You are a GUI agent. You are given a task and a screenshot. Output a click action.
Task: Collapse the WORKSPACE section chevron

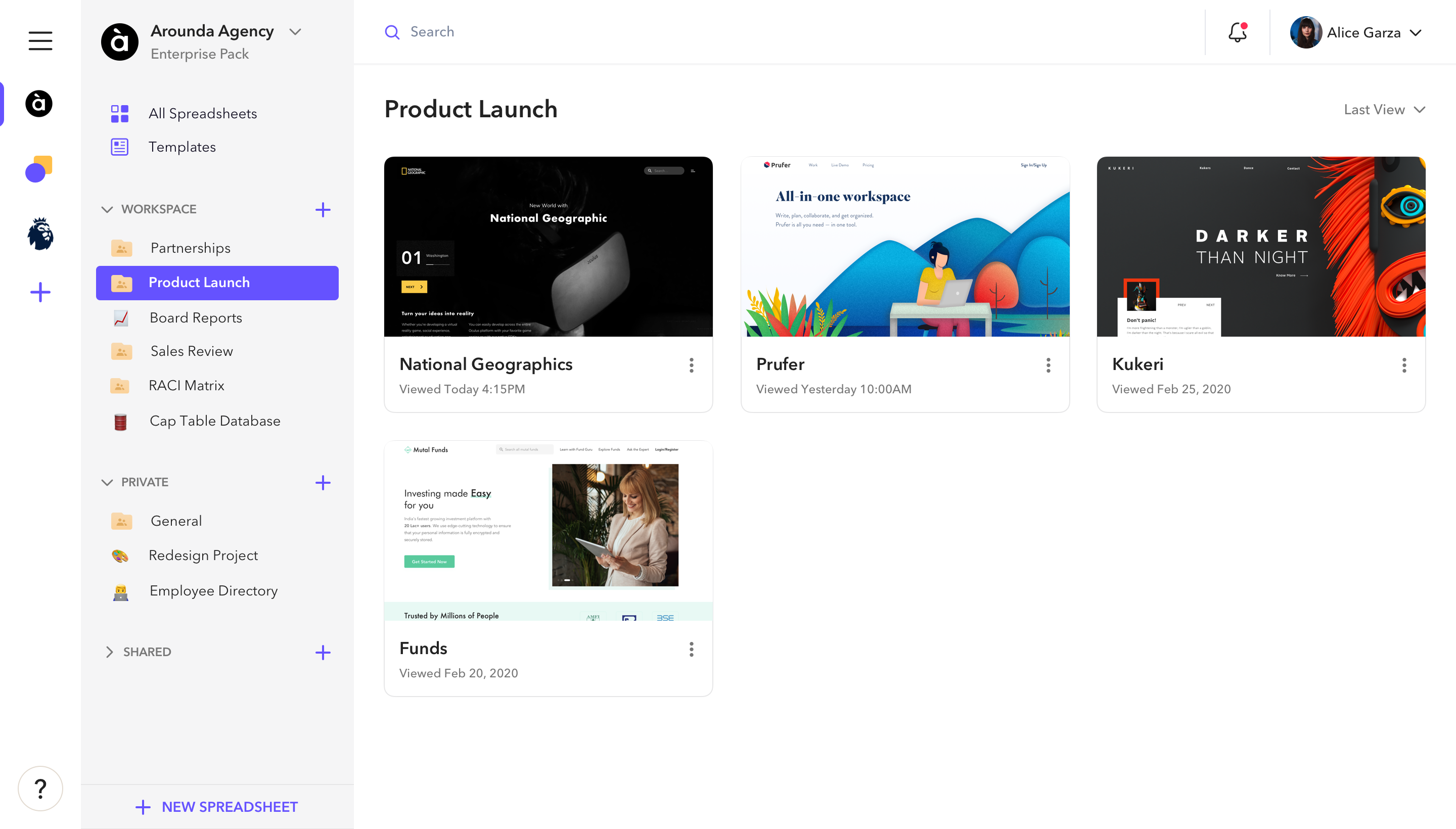(107, 210)
